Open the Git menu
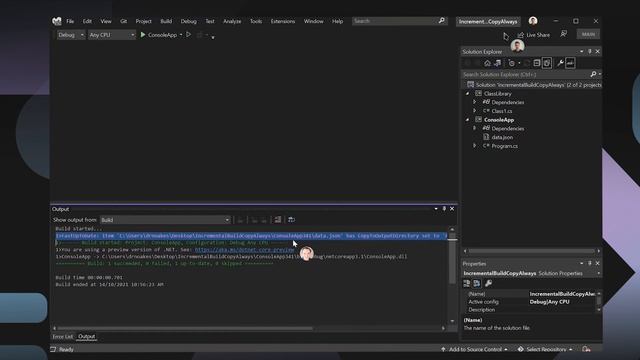The height and width of the screenshot is (360, 640). [124, 21]
